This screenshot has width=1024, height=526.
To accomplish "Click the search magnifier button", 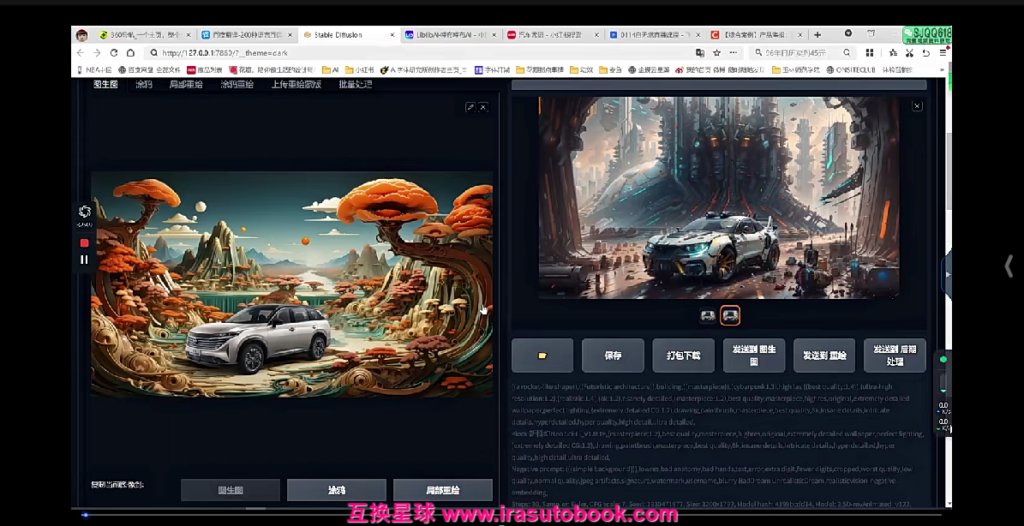I will [847, 53].
